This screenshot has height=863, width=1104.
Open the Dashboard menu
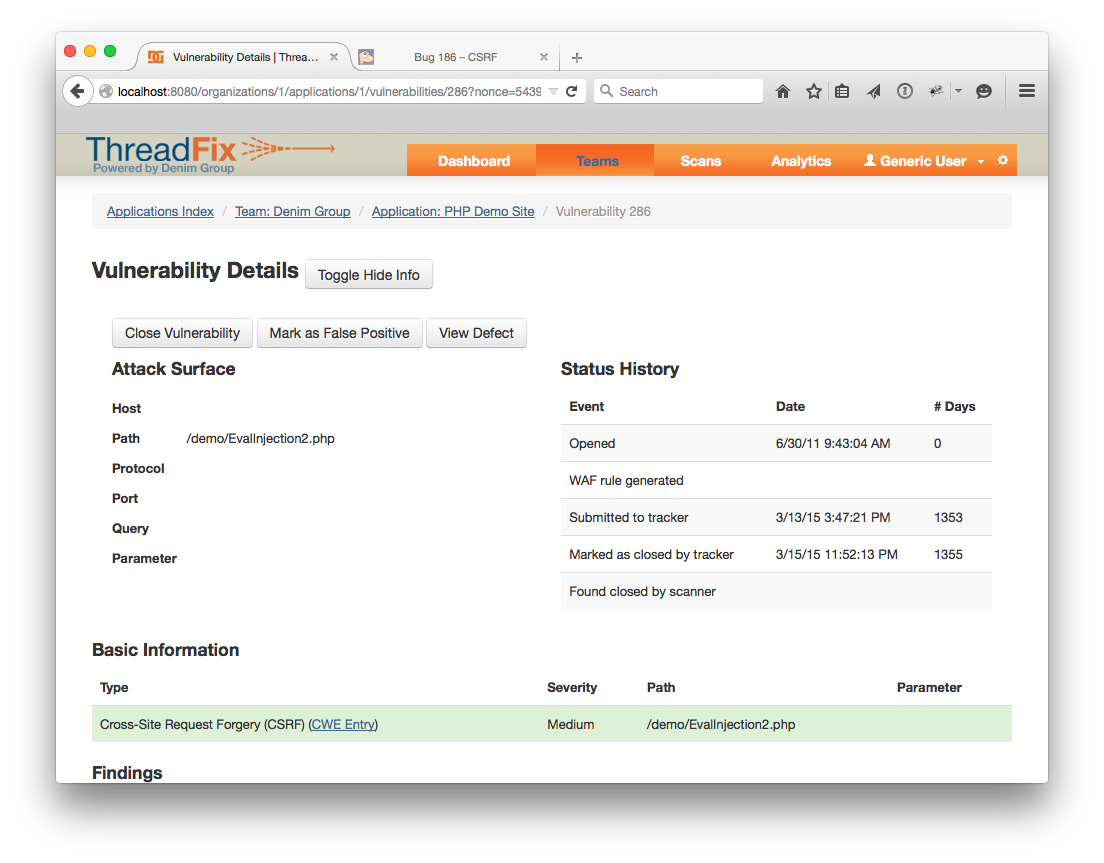[474, 160]
